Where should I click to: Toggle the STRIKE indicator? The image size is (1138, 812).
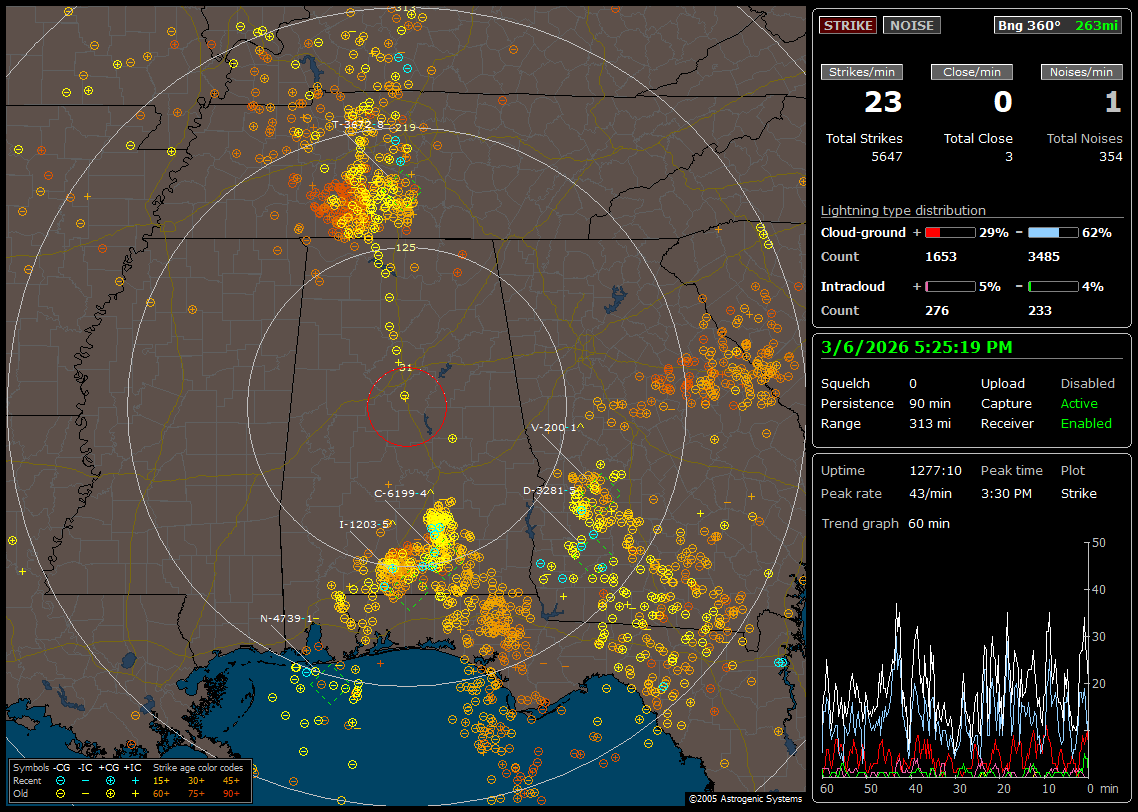tap(848, 25)
